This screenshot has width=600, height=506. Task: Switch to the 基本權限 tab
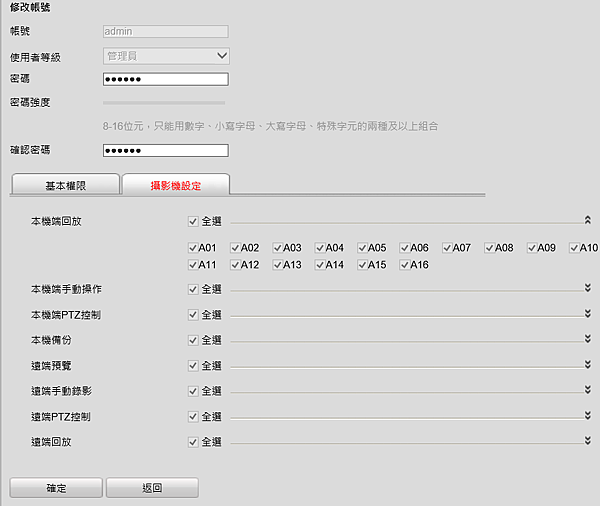pos(66,185)
